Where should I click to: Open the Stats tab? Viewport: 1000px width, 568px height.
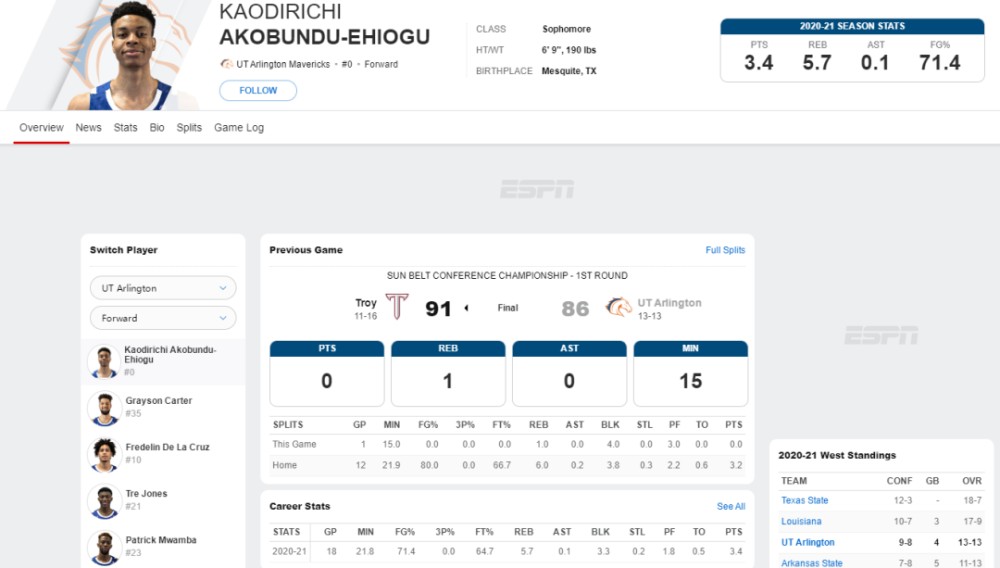pyautogui.click(x=126, y=127)
